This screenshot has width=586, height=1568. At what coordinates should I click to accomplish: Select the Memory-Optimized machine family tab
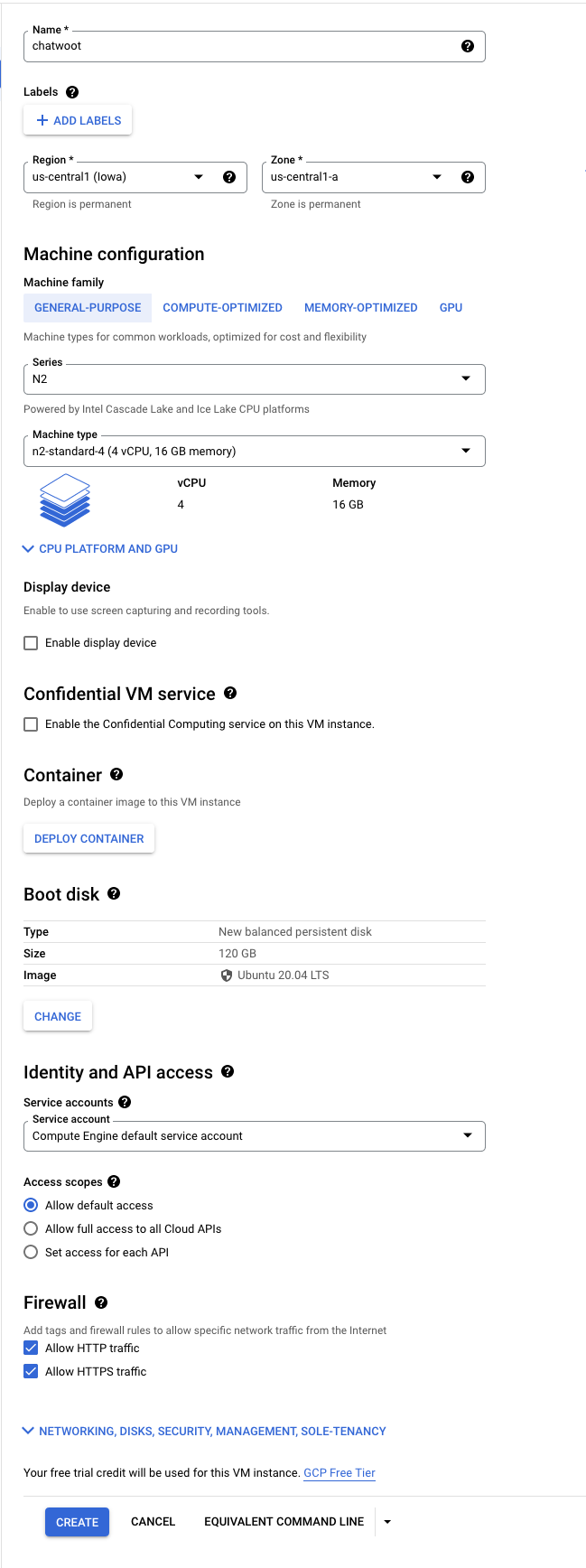[360, 308]
